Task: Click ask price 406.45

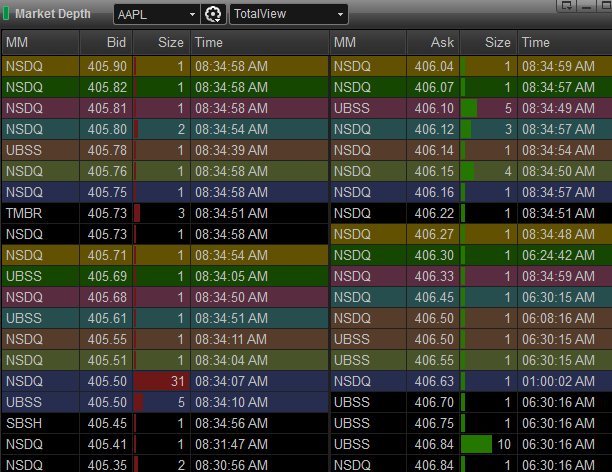Action: coord(434,298)
